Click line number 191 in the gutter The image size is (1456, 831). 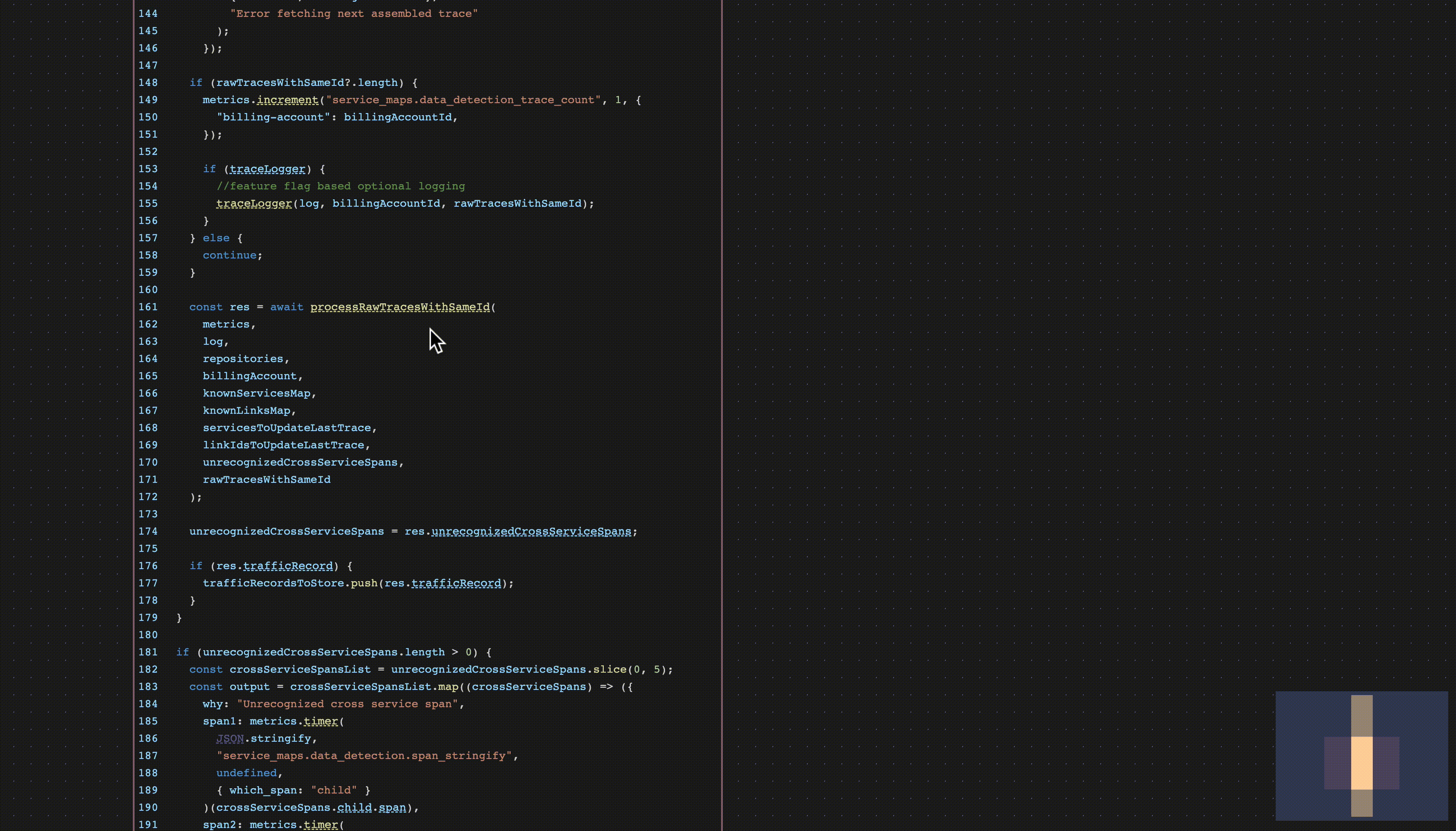pos(147,824)
